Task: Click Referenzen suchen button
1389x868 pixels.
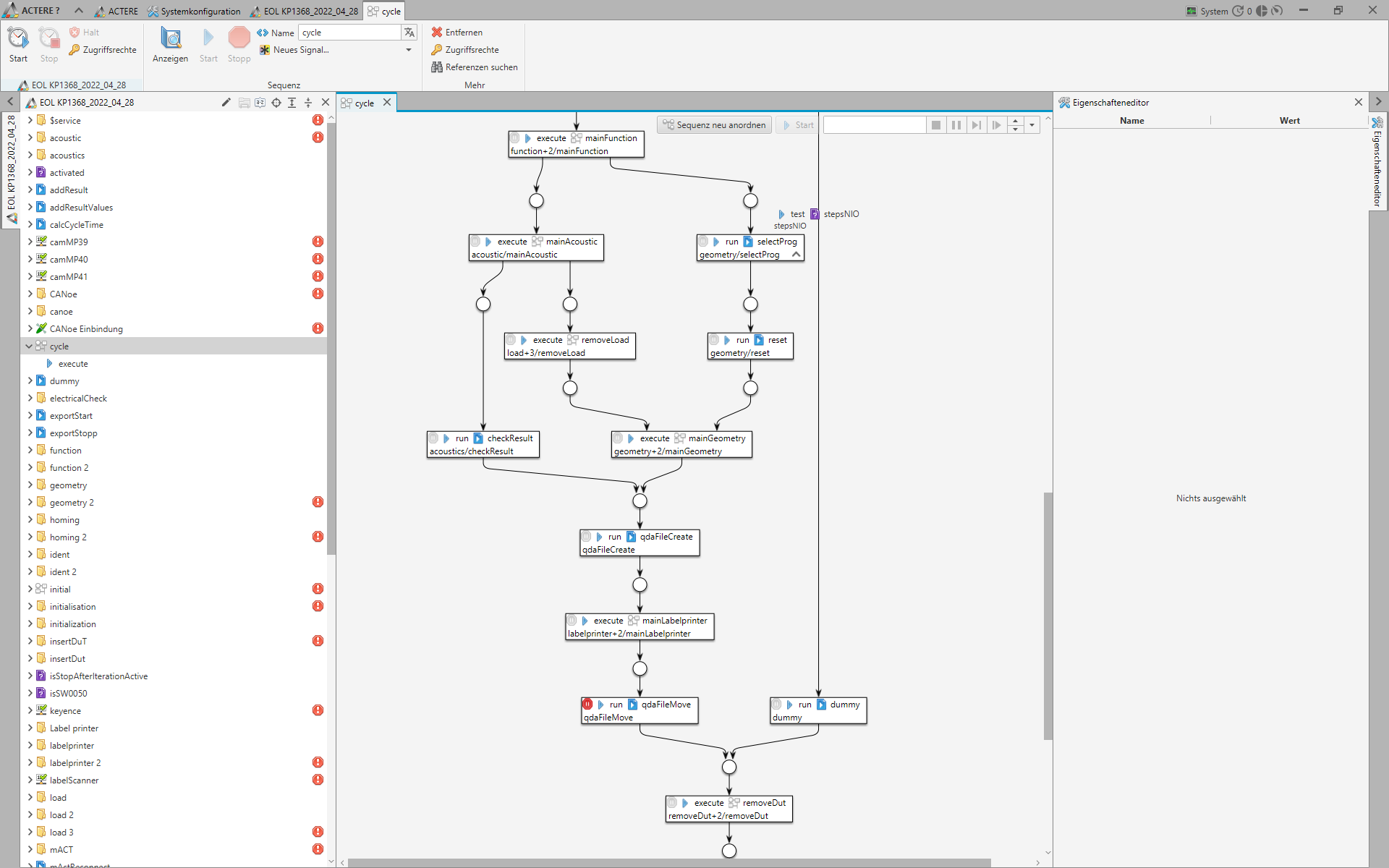Action: coord(475,67)
